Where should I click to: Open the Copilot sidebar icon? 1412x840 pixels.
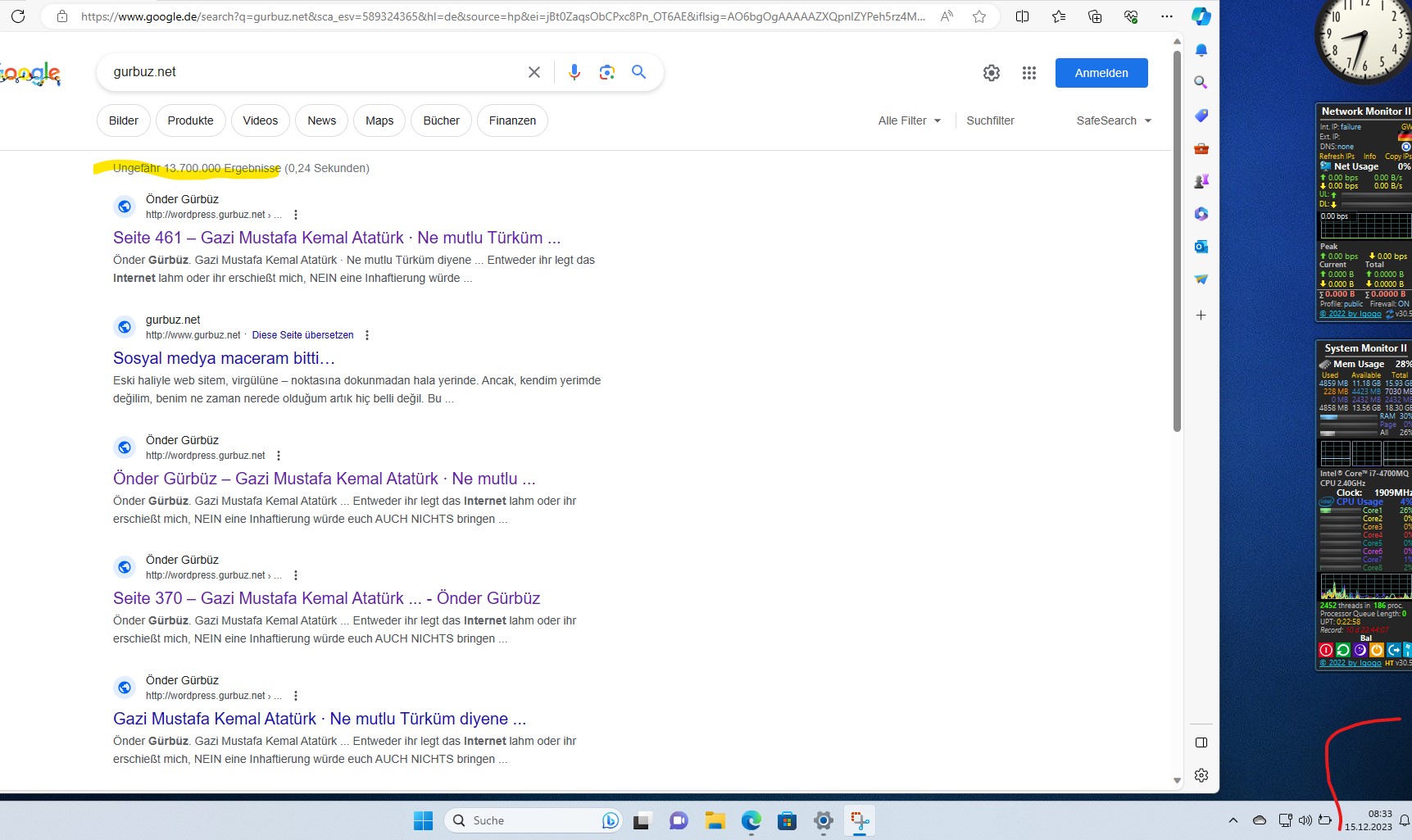pyautogui.click(x=1201, y=16)
